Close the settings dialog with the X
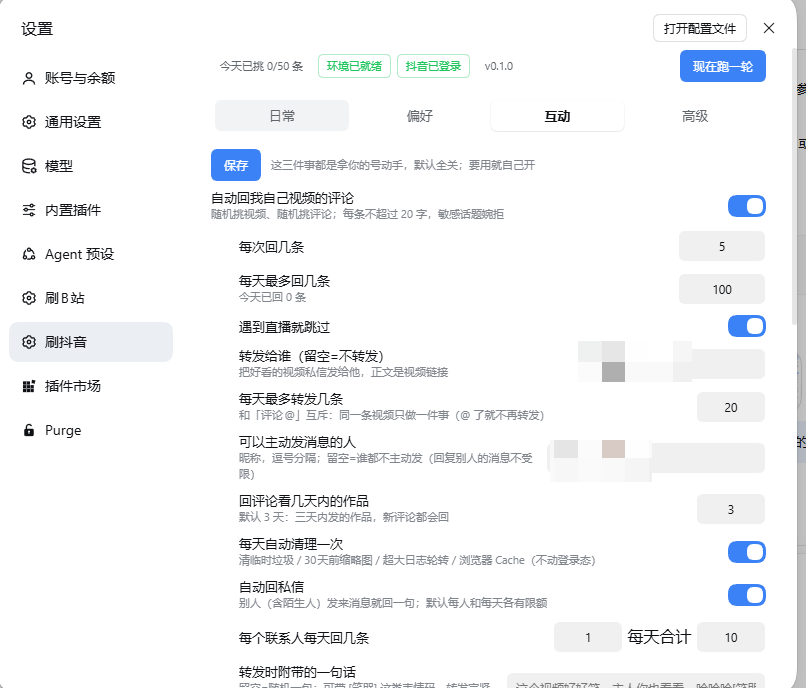 pos(768,28)
